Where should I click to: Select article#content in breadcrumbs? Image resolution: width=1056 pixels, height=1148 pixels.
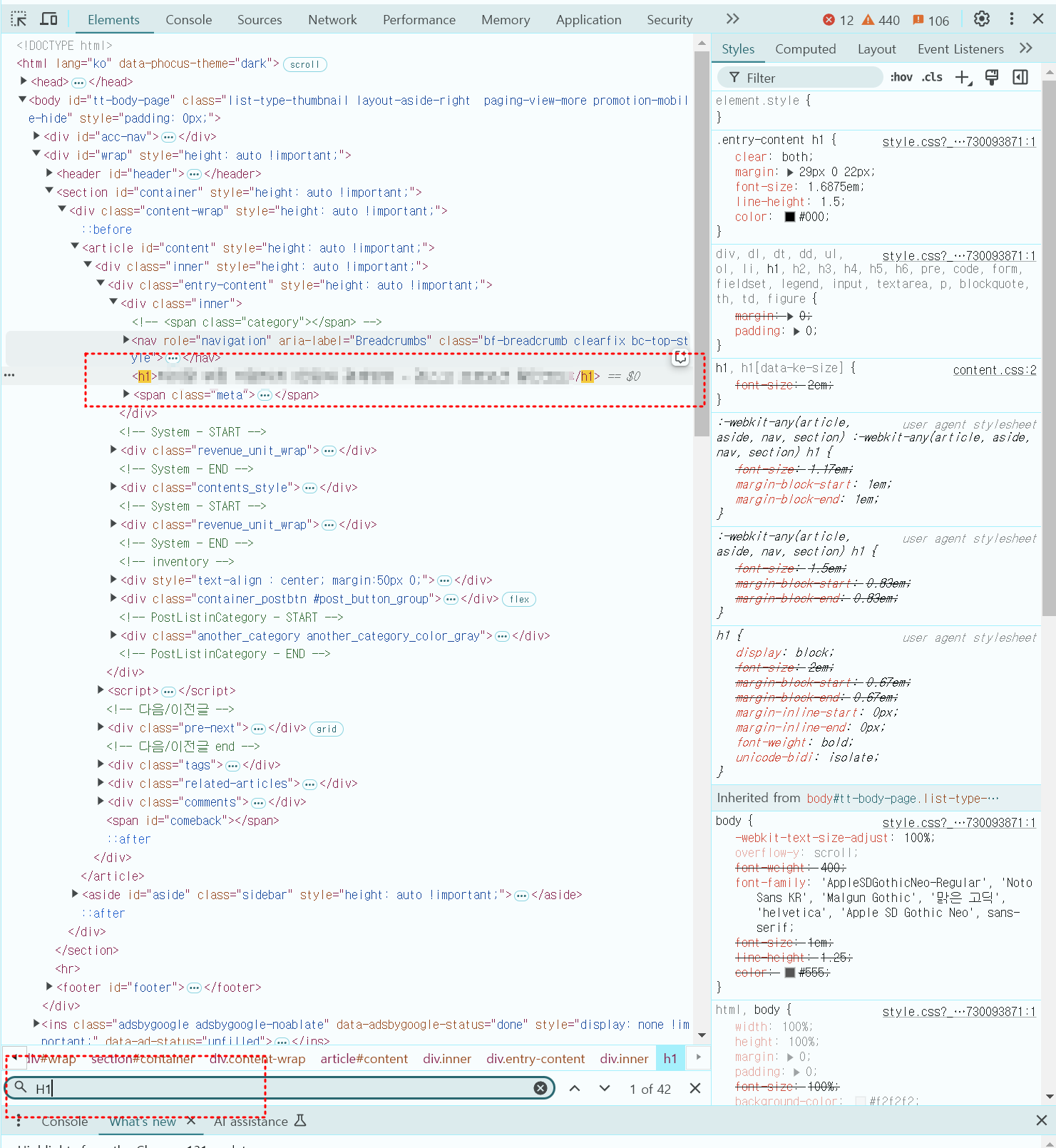pyautogui.click(x=364, y=1059)
